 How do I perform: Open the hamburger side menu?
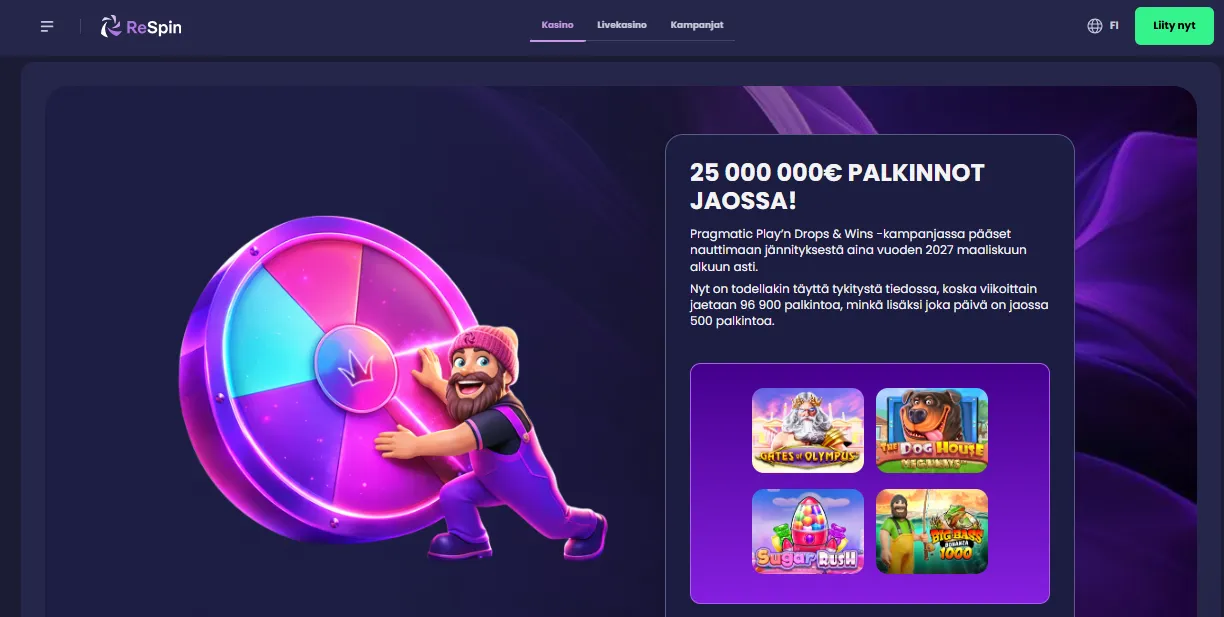click(x=47, y=26)
